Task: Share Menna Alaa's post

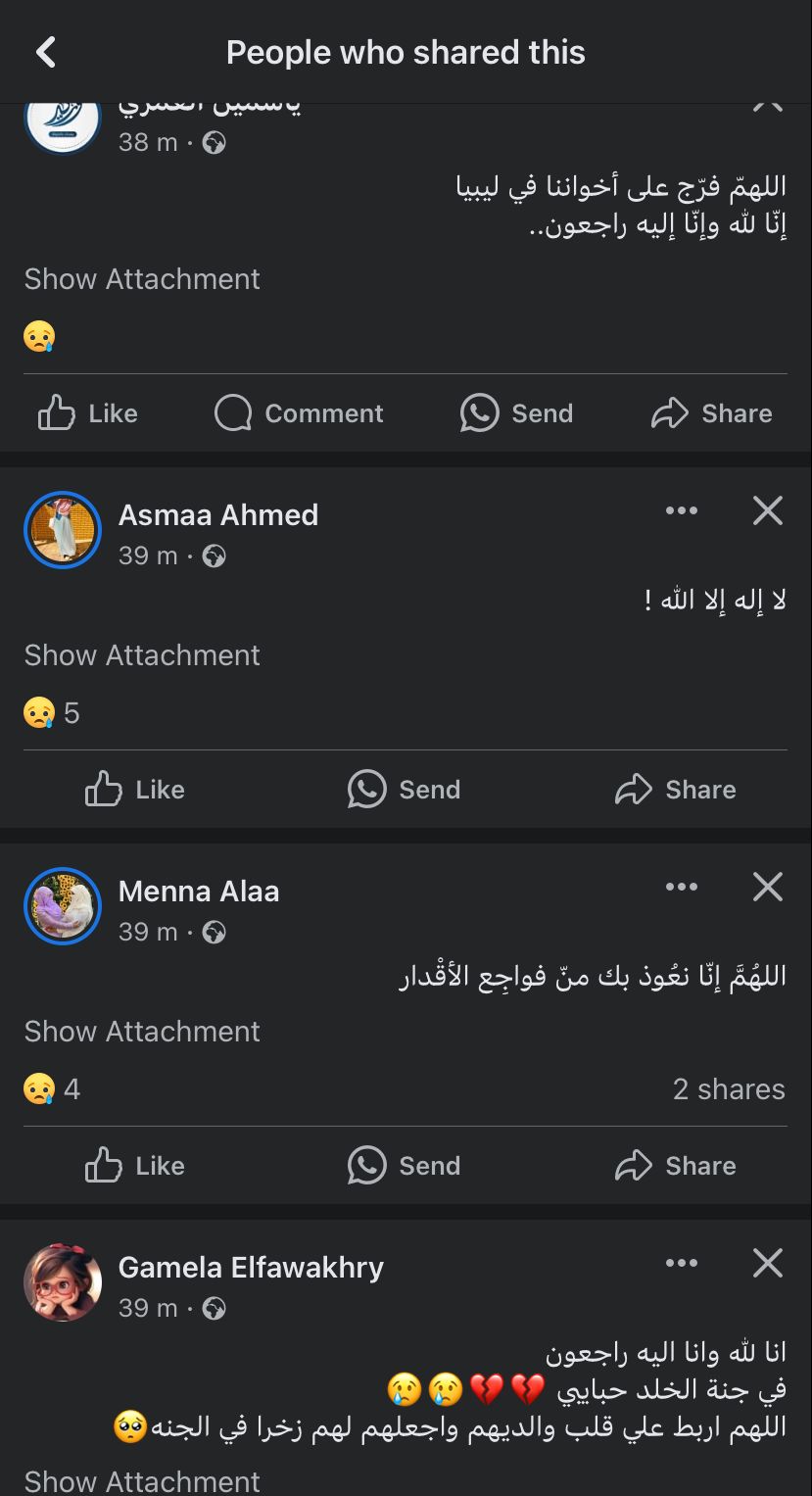Action: (x=675, y=1166)
